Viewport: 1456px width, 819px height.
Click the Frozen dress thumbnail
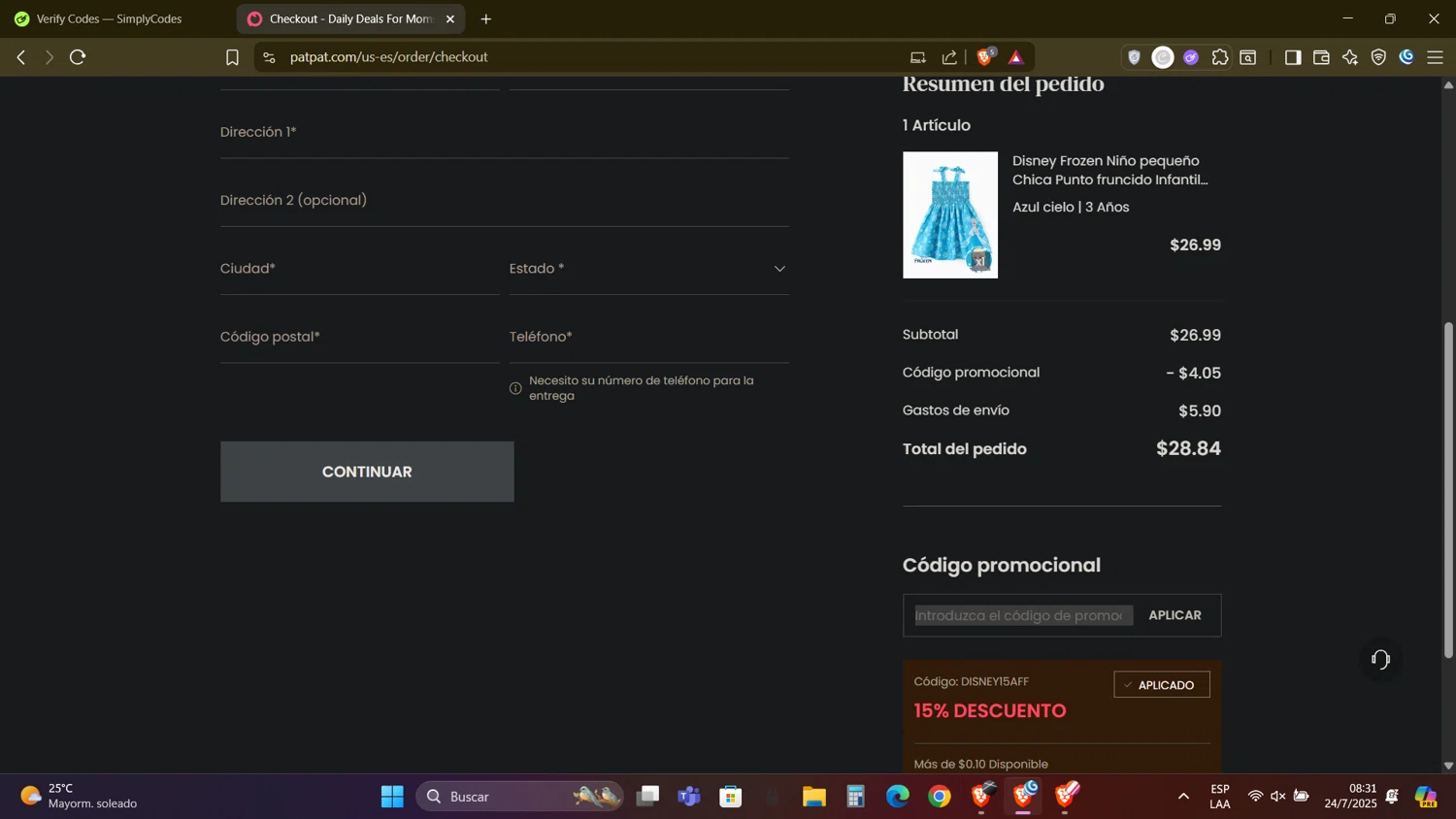950,214
